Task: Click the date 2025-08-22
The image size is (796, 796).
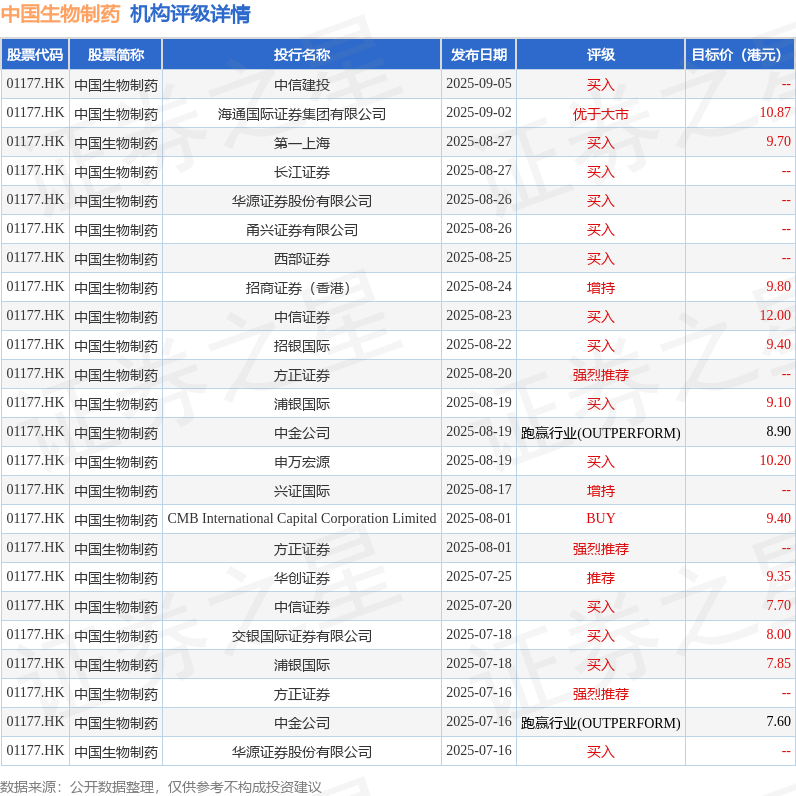Action: 479,344
